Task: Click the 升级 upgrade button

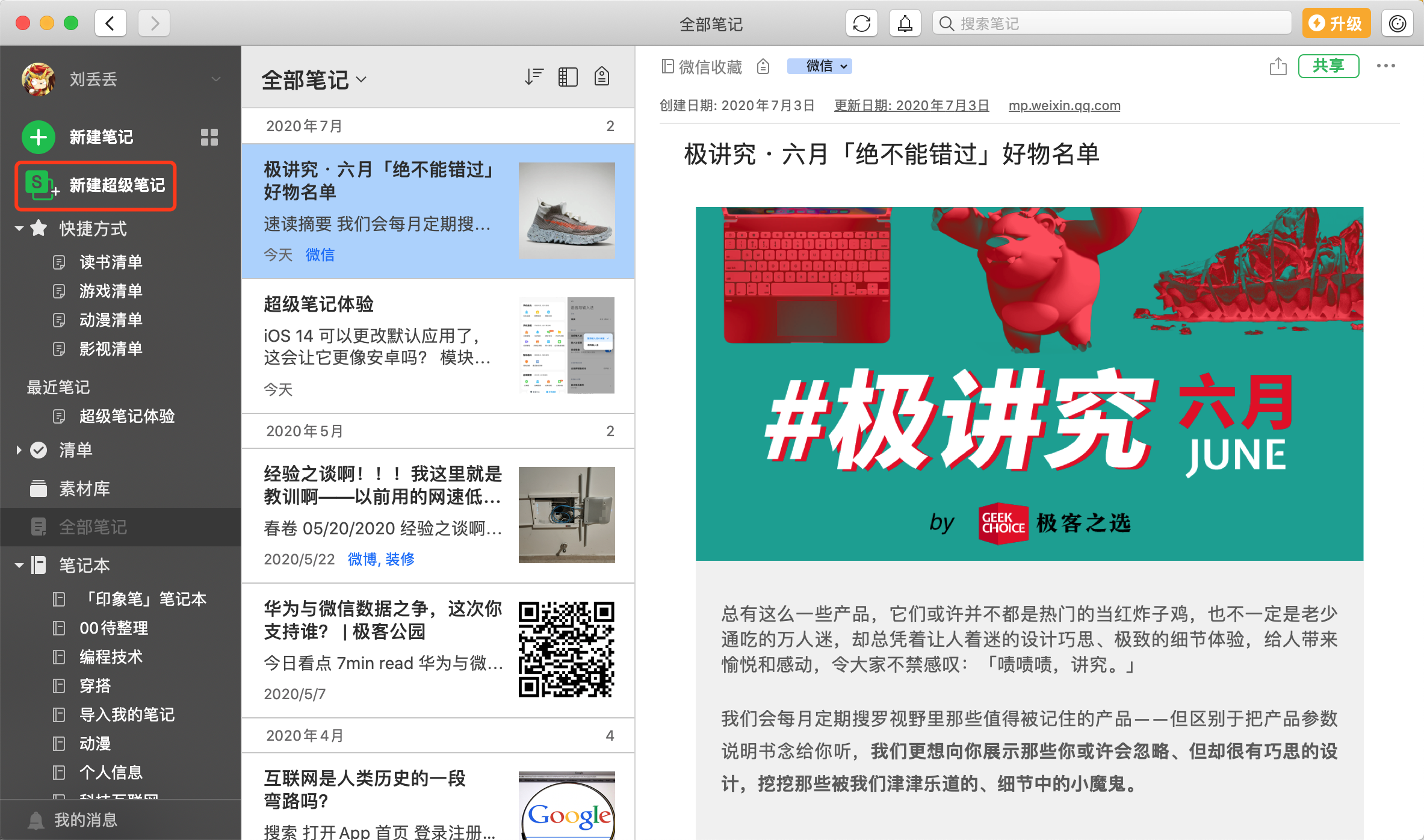Action: point(1336,23)
